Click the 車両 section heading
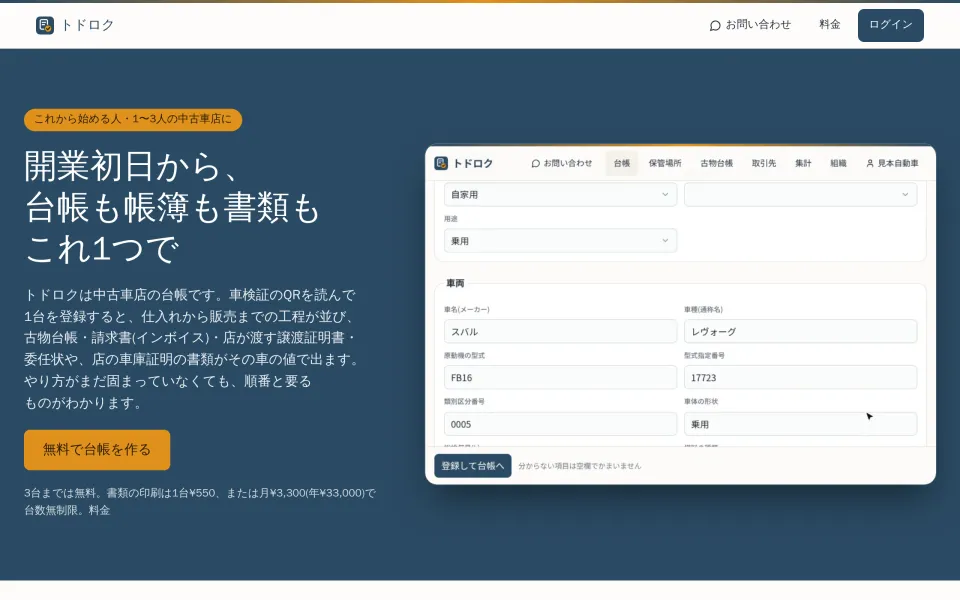 click(455, 283)
